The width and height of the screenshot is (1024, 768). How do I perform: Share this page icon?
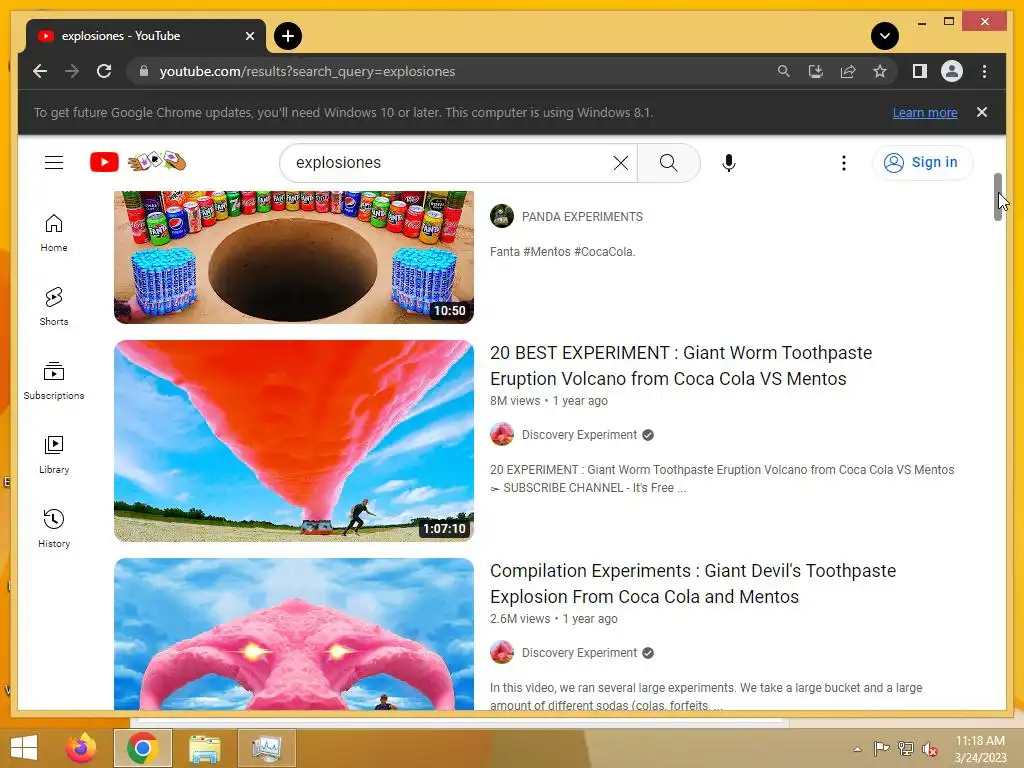(x=848, y=71)
